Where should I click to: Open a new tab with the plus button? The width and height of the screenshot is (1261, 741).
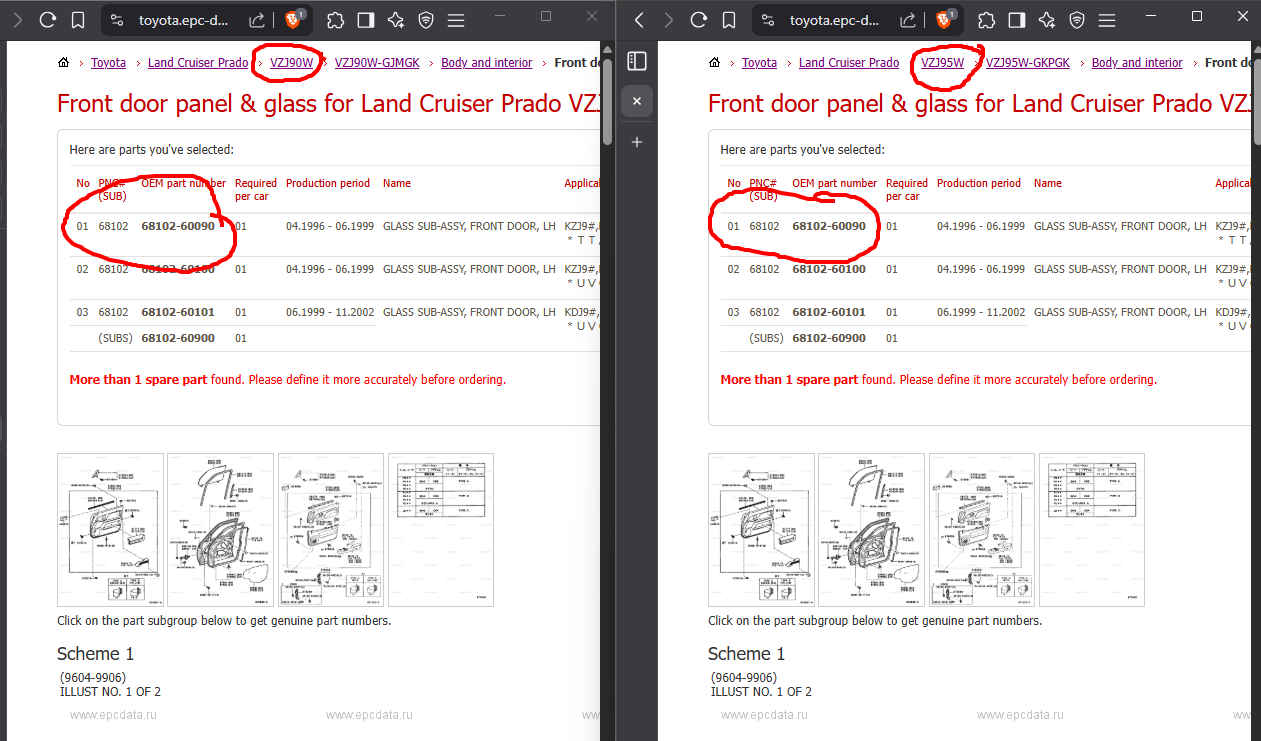coord(637,142)
